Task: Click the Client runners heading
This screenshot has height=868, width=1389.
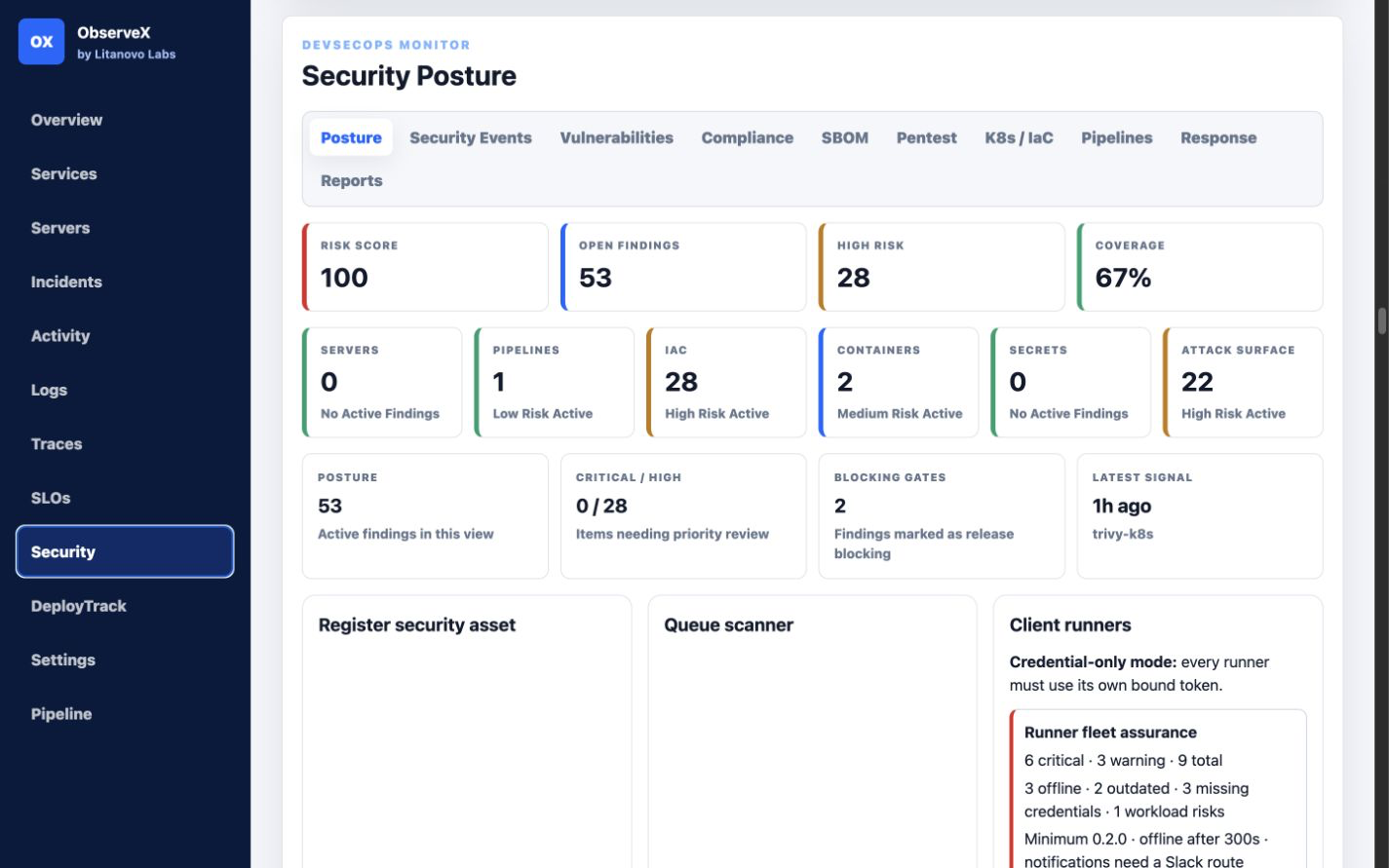Action: (1070, 625)
